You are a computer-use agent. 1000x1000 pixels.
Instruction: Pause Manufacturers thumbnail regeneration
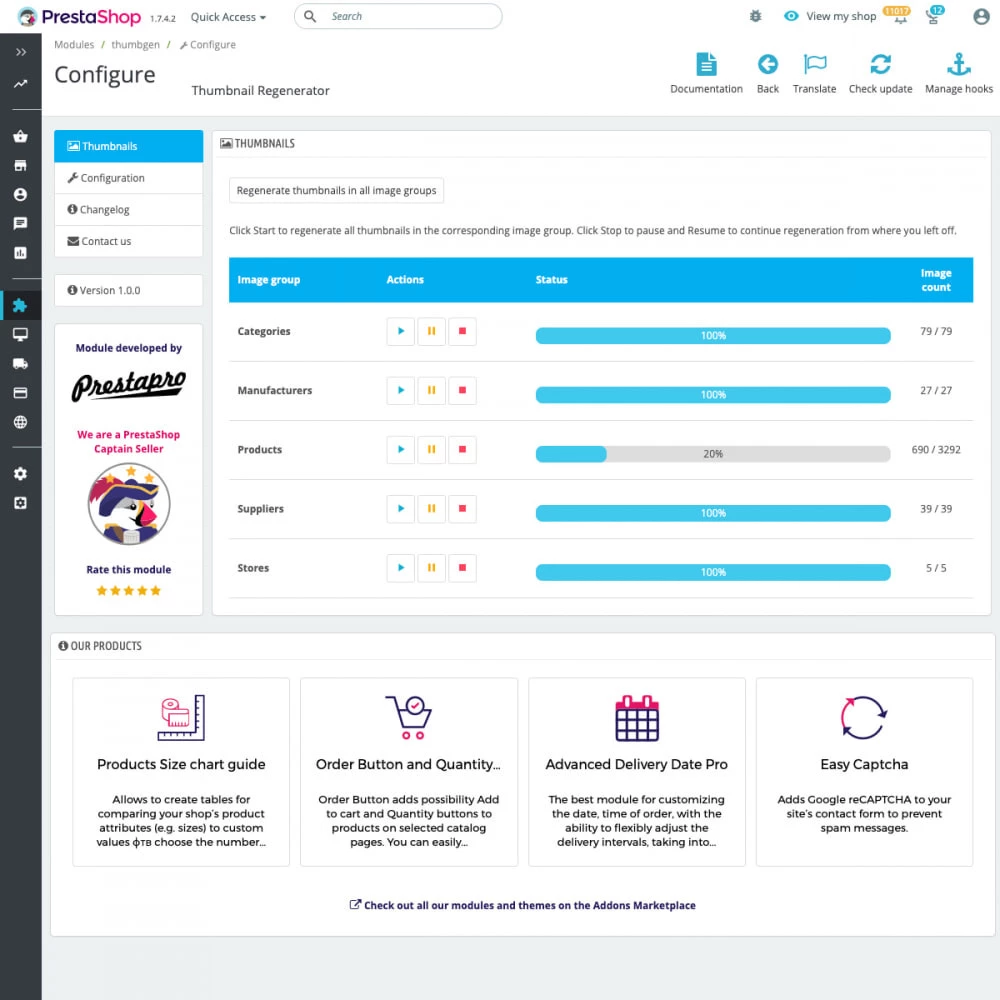pyautogui.click(x=431, y=390)
